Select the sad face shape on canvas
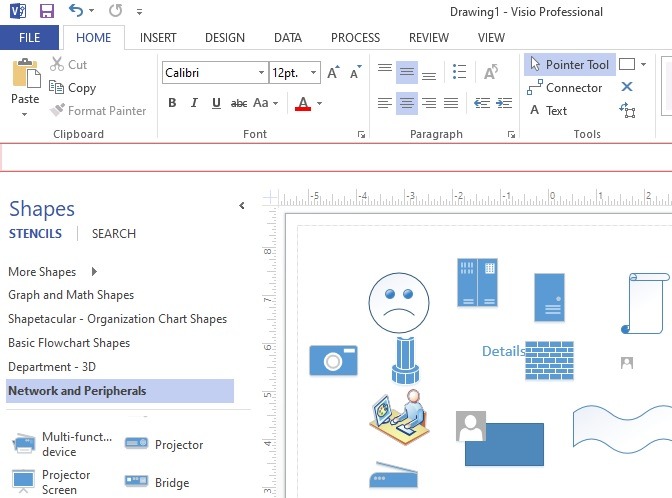 click(x=399, y=303)
